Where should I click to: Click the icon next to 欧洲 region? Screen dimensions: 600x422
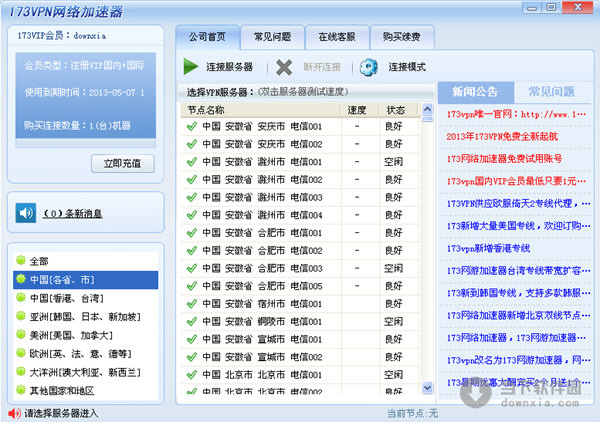(x=19, y=353)
